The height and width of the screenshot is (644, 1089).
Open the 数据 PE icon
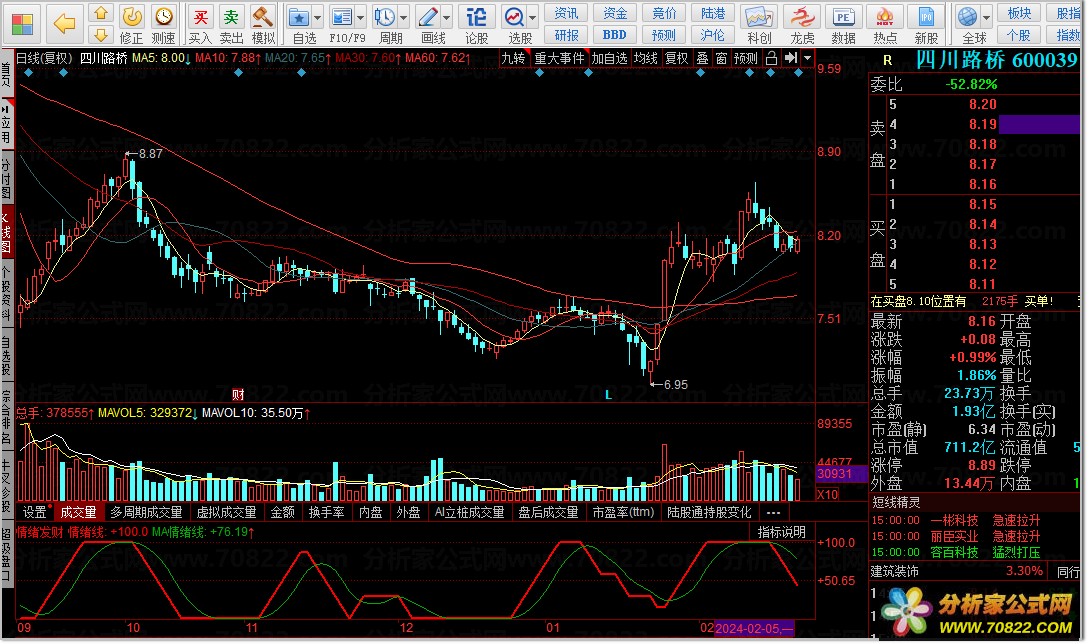click(843, 24)
